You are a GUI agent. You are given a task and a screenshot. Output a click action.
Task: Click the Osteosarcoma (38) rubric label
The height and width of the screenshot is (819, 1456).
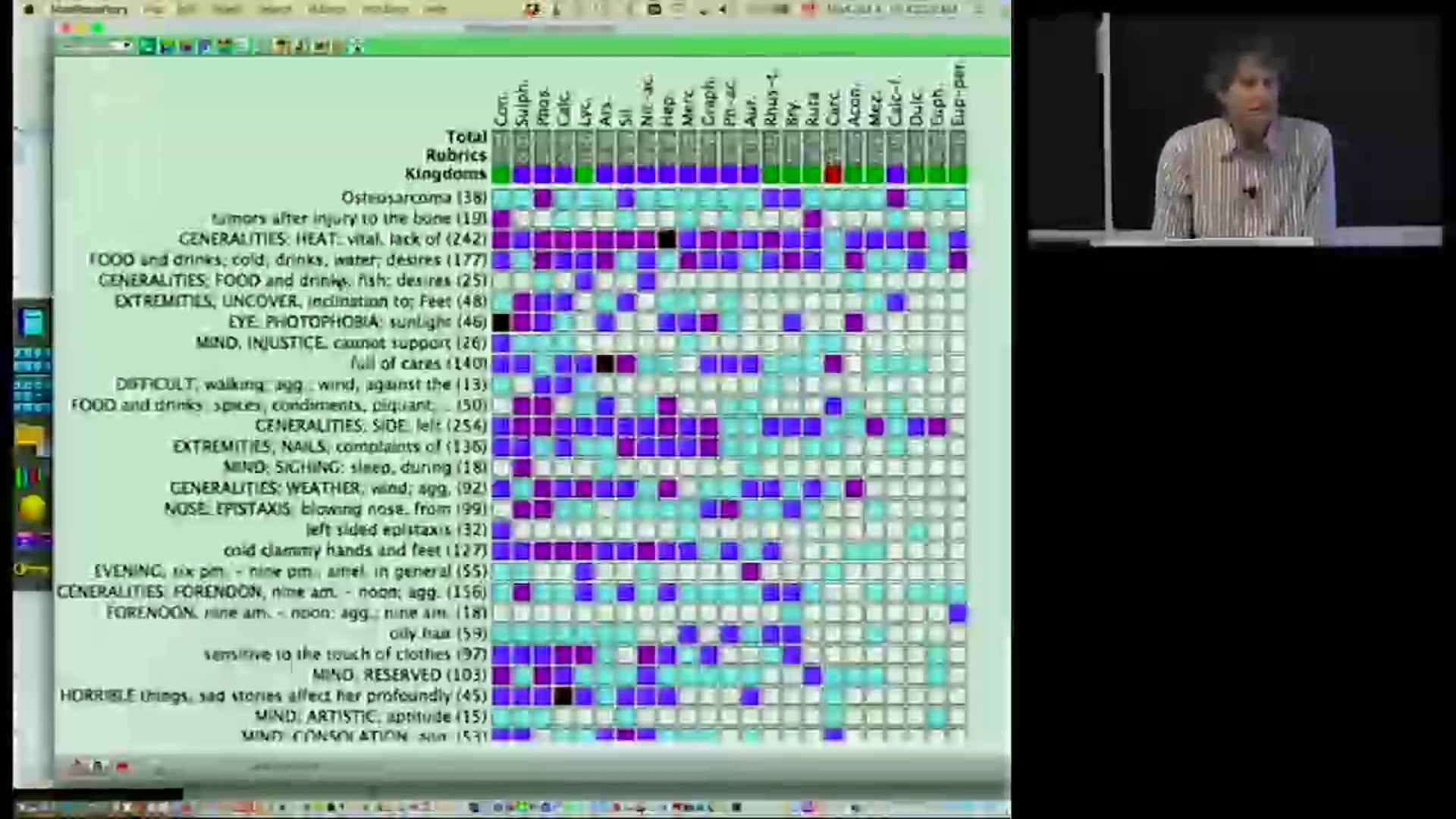click(x=413, y=198)
